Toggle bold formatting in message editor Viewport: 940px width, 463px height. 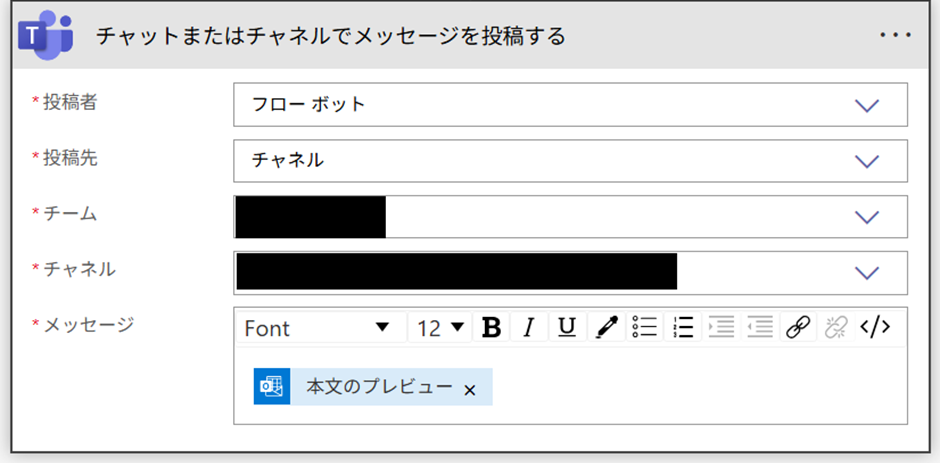(492, 327)
